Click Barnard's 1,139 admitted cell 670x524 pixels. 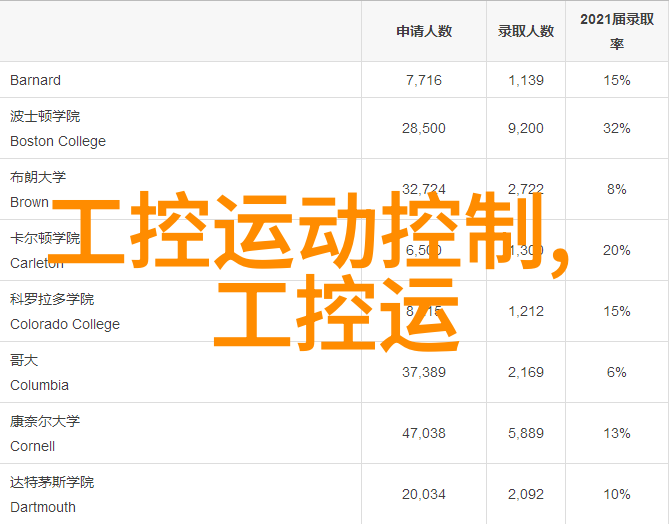pos(526,80)
